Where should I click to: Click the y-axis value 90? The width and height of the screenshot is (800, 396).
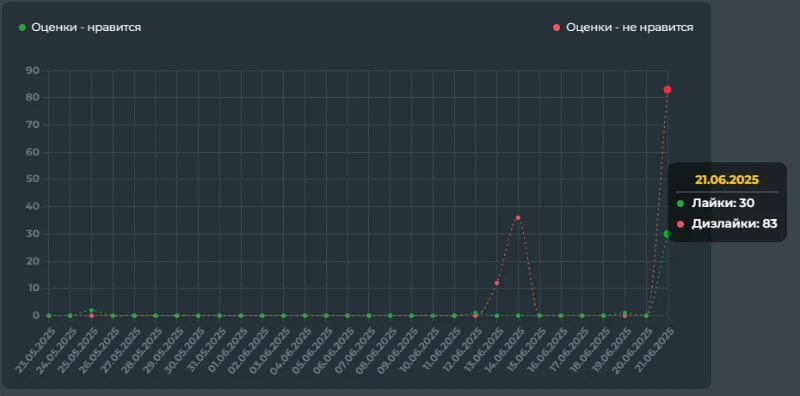[33, 70]
